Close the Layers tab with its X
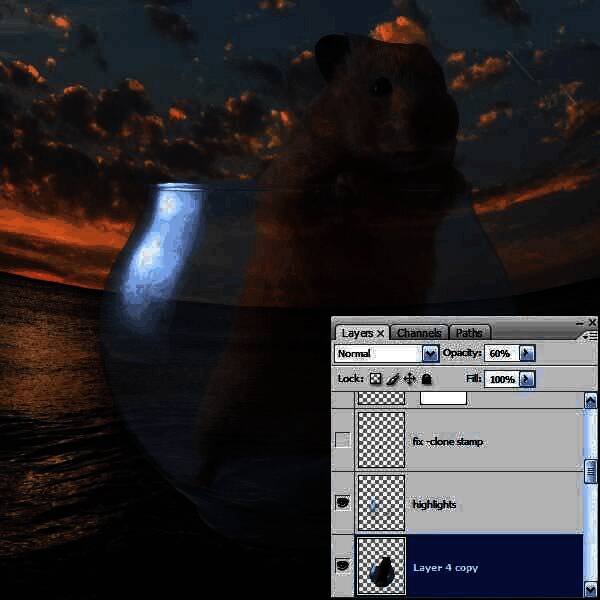The width and height of the screenshot is (600, 600). [380, 333]
